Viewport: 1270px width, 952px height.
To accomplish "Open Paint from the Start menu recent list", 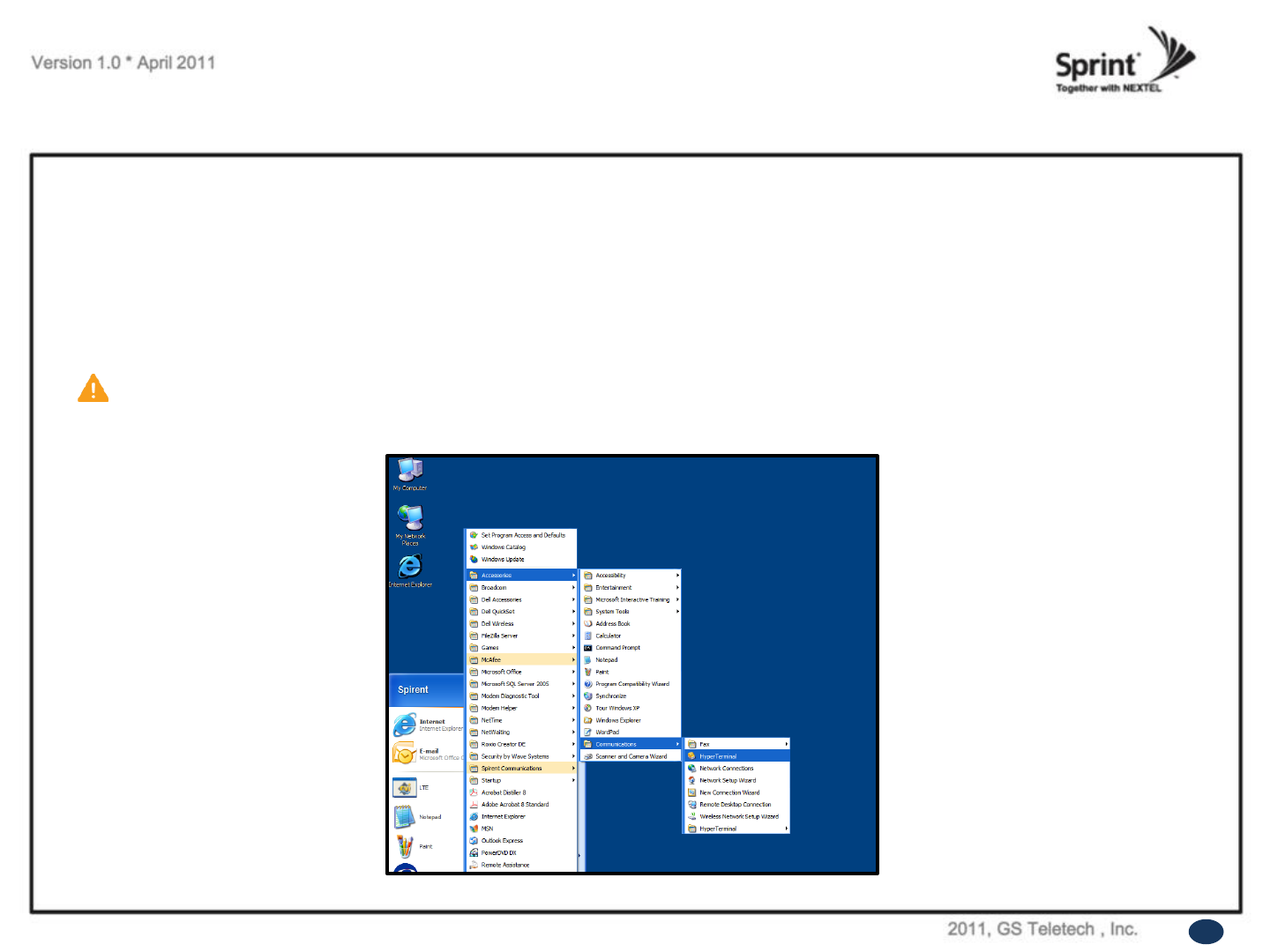I will [428, 846].
